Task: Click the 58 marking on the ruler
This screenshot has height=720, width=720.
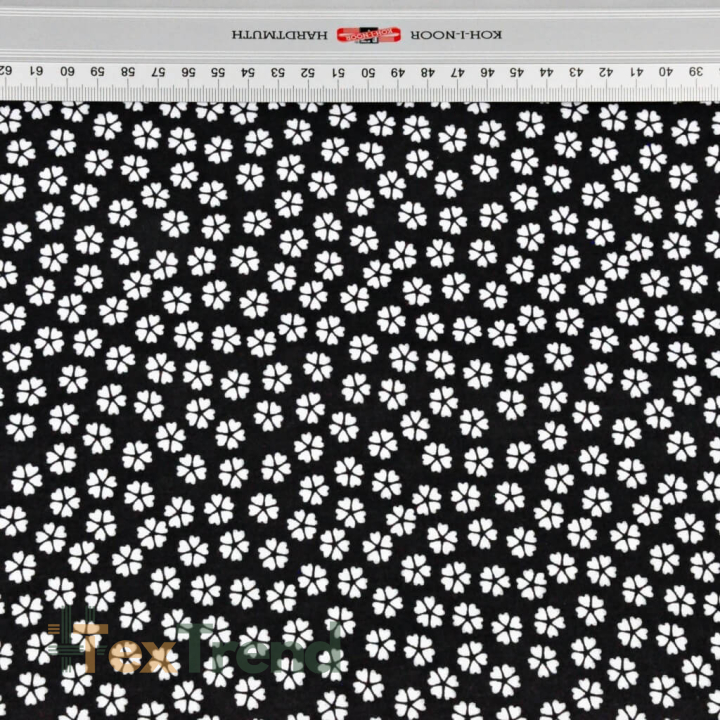Action: coord(128,72)
